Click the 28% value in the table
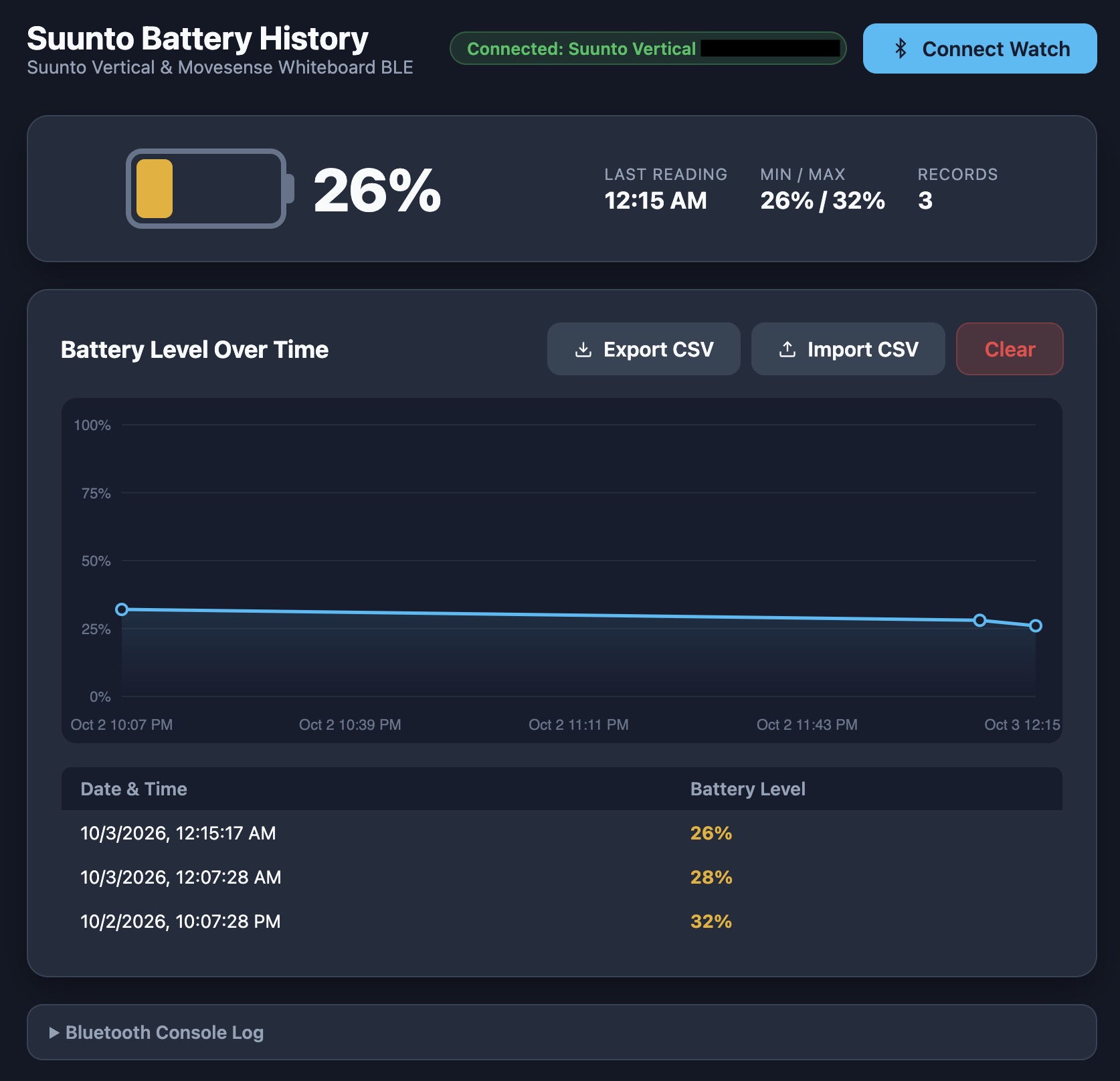Screen dimensions: 1120x1081 [711, 877]
